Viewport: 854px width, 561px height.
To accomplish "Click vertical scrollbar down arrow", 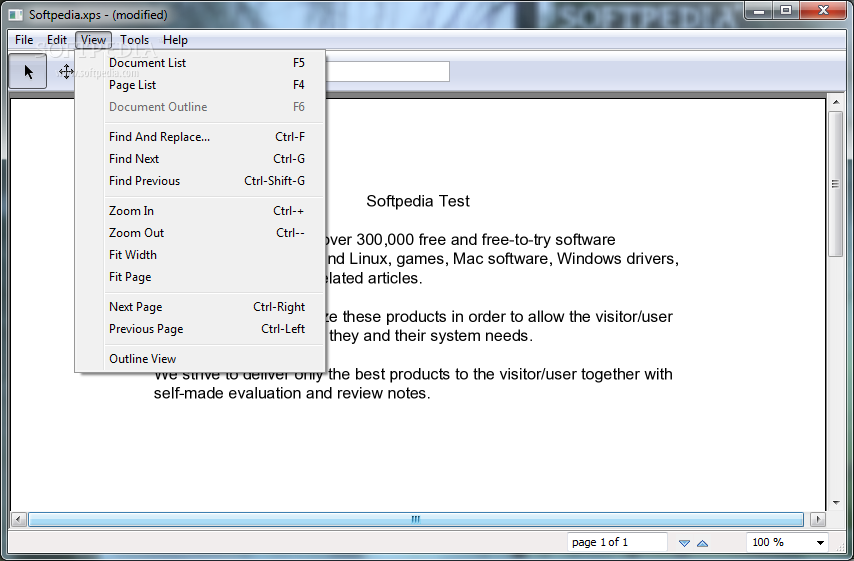I will (x=835, y=503).
